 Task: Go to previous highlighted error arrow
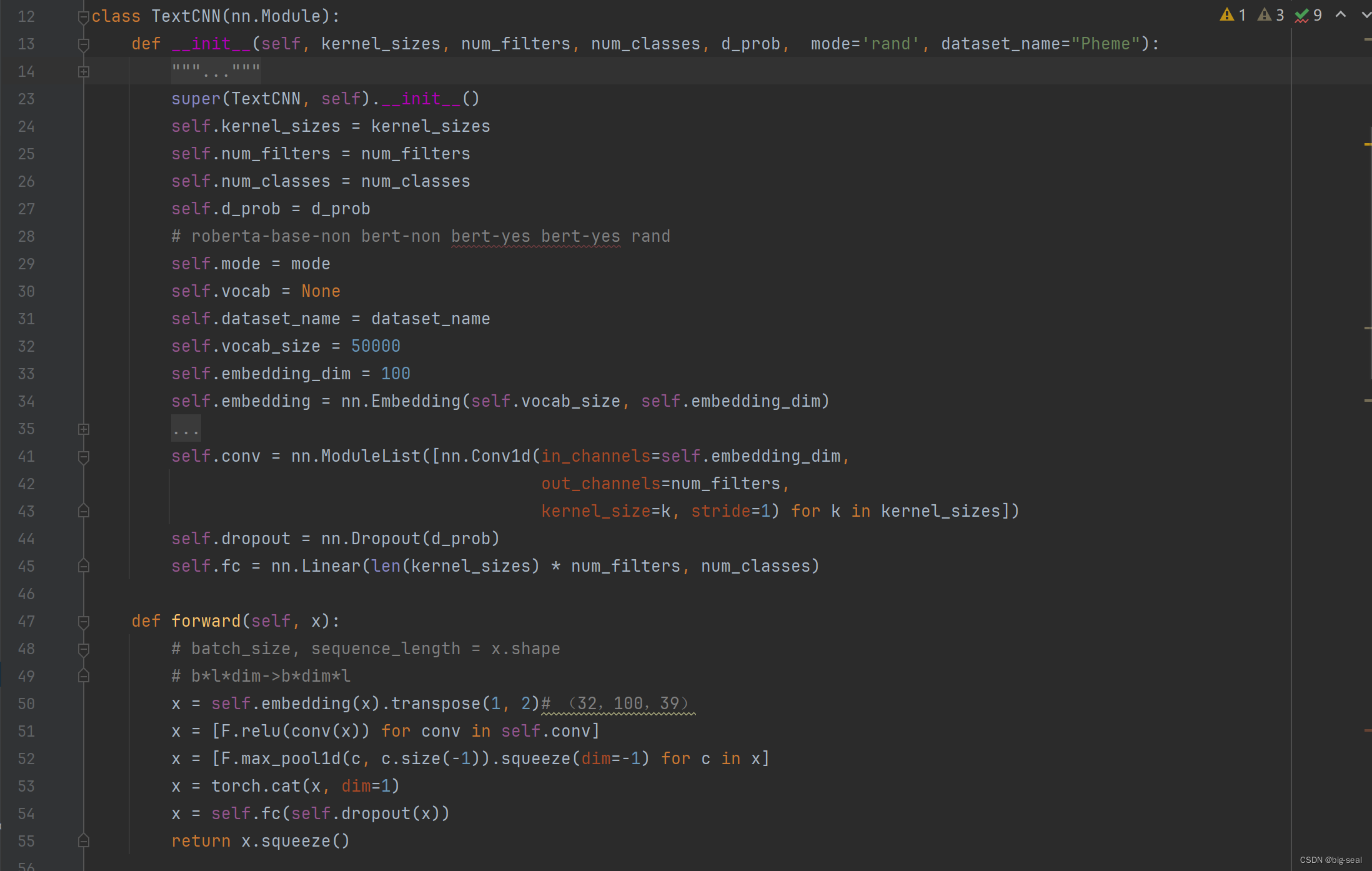coord(1341,15)
